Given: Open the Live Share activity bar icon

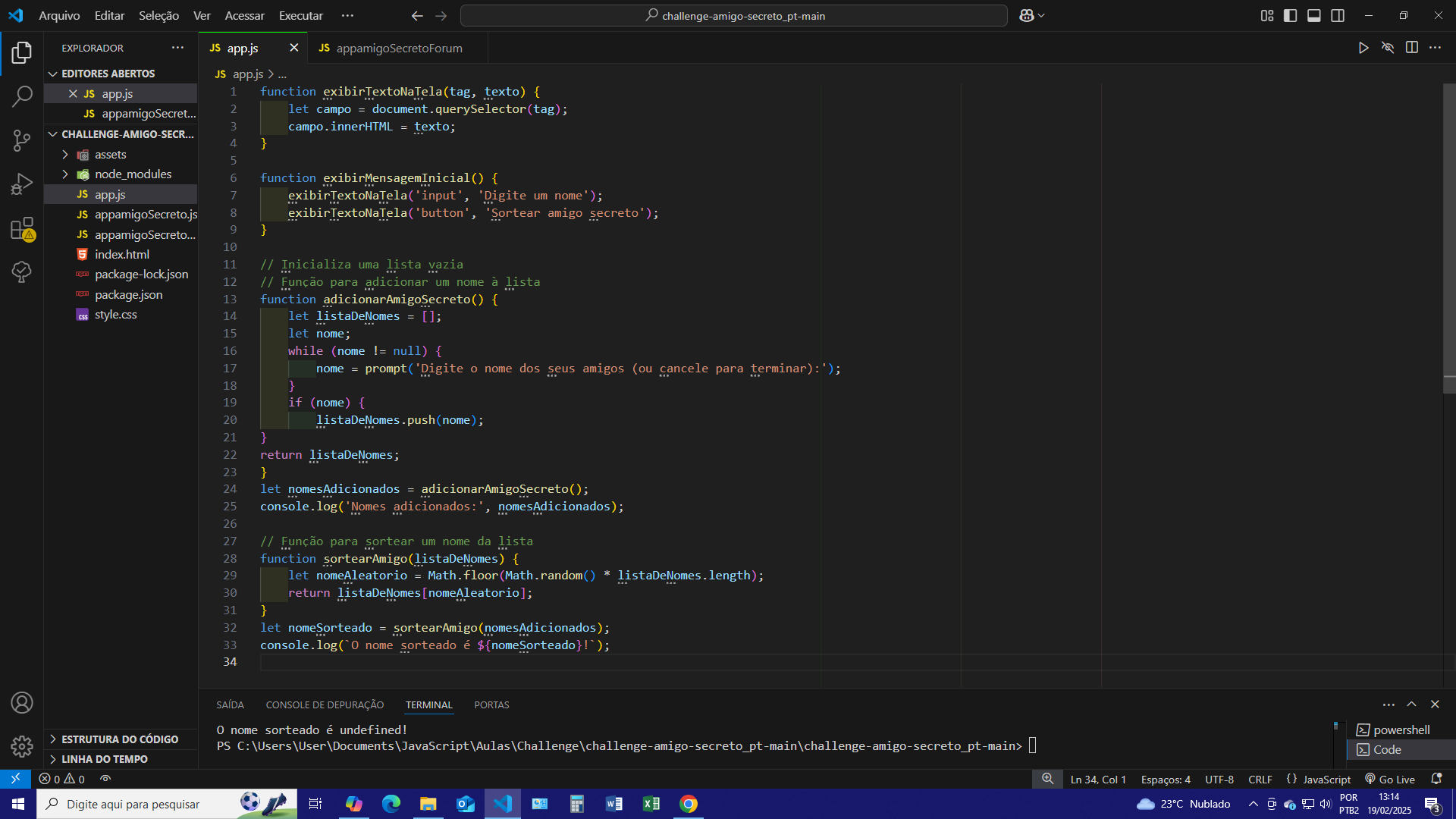Looking at the screenshot, I should (22, 271).
